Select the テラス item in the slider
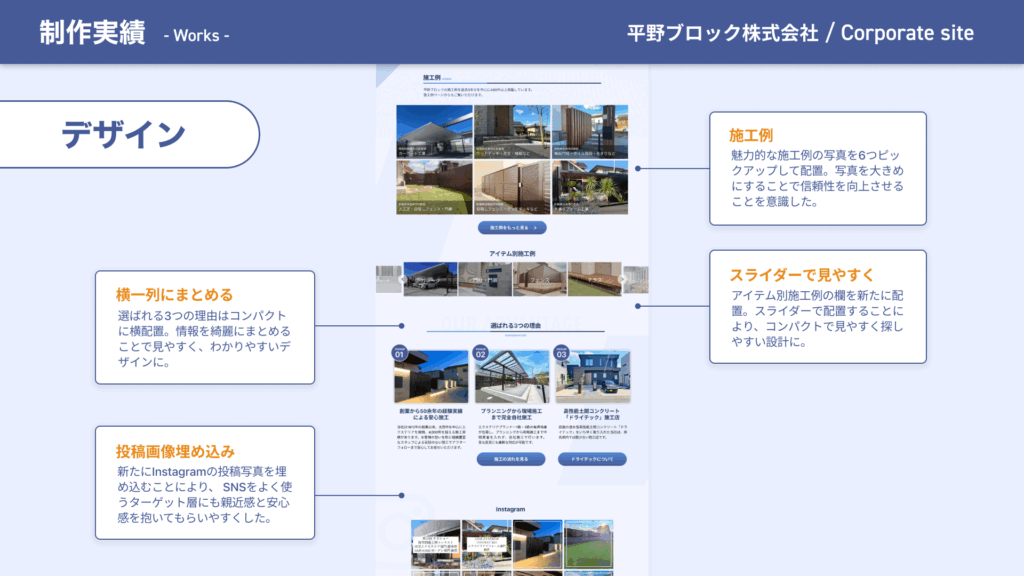The width and height of the screenshot is (1024, 576). 594,279
